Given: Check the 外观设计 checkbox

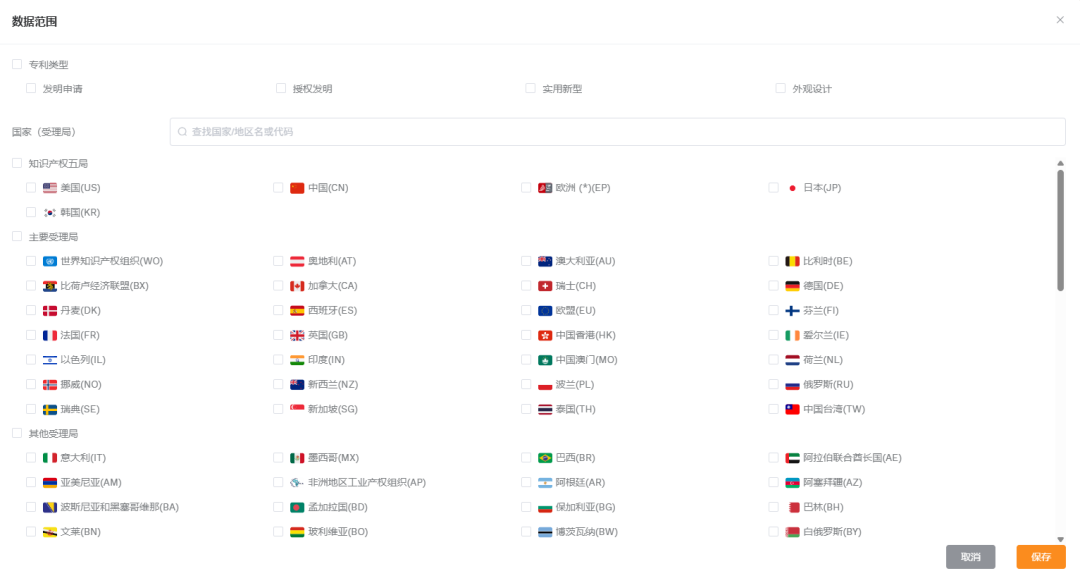Looking at the screenshot, I should 780,88.
